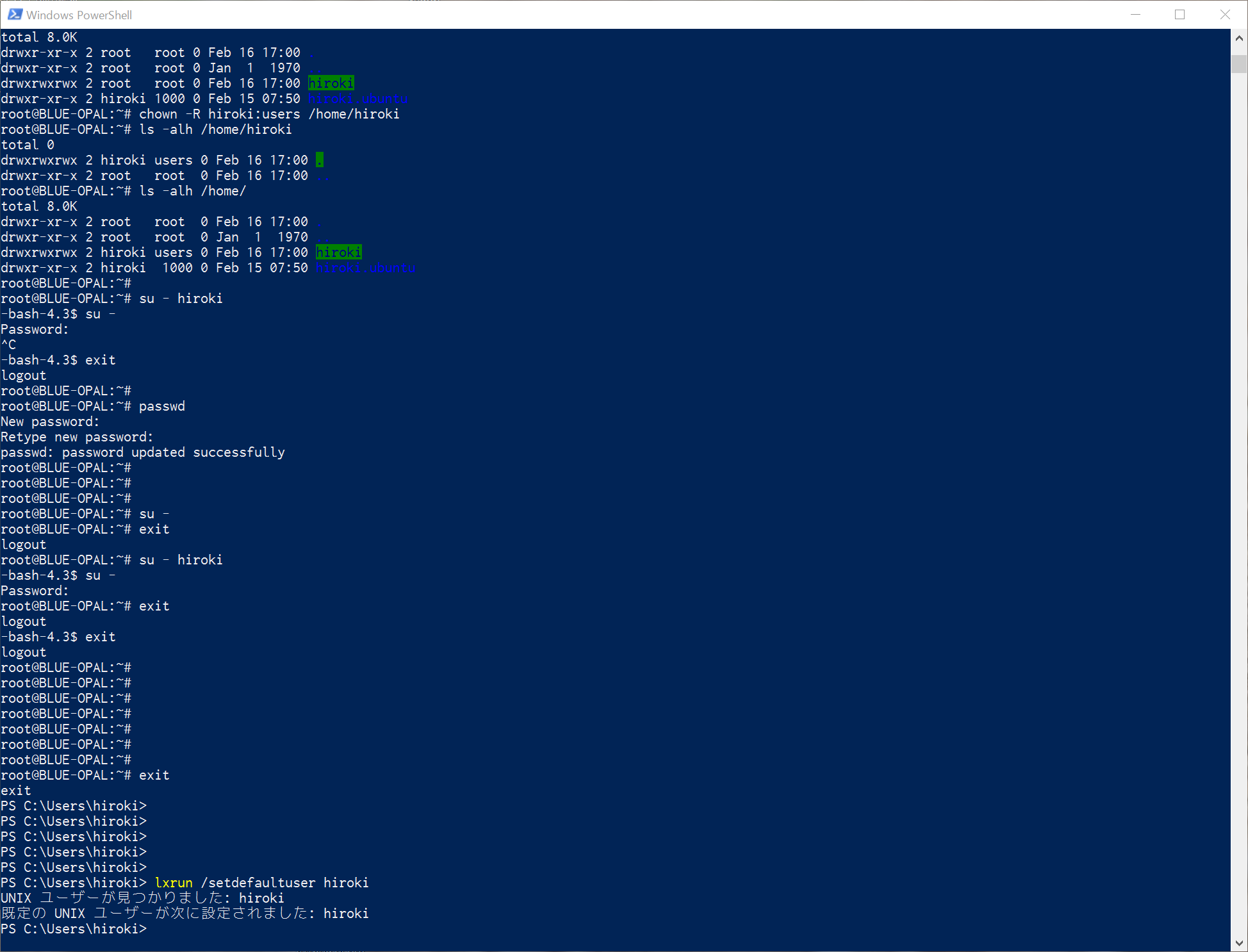Click the 'root@BLUE-OPAL:~# passwd' command line
1248x952 pixels.
pos(93,406)
